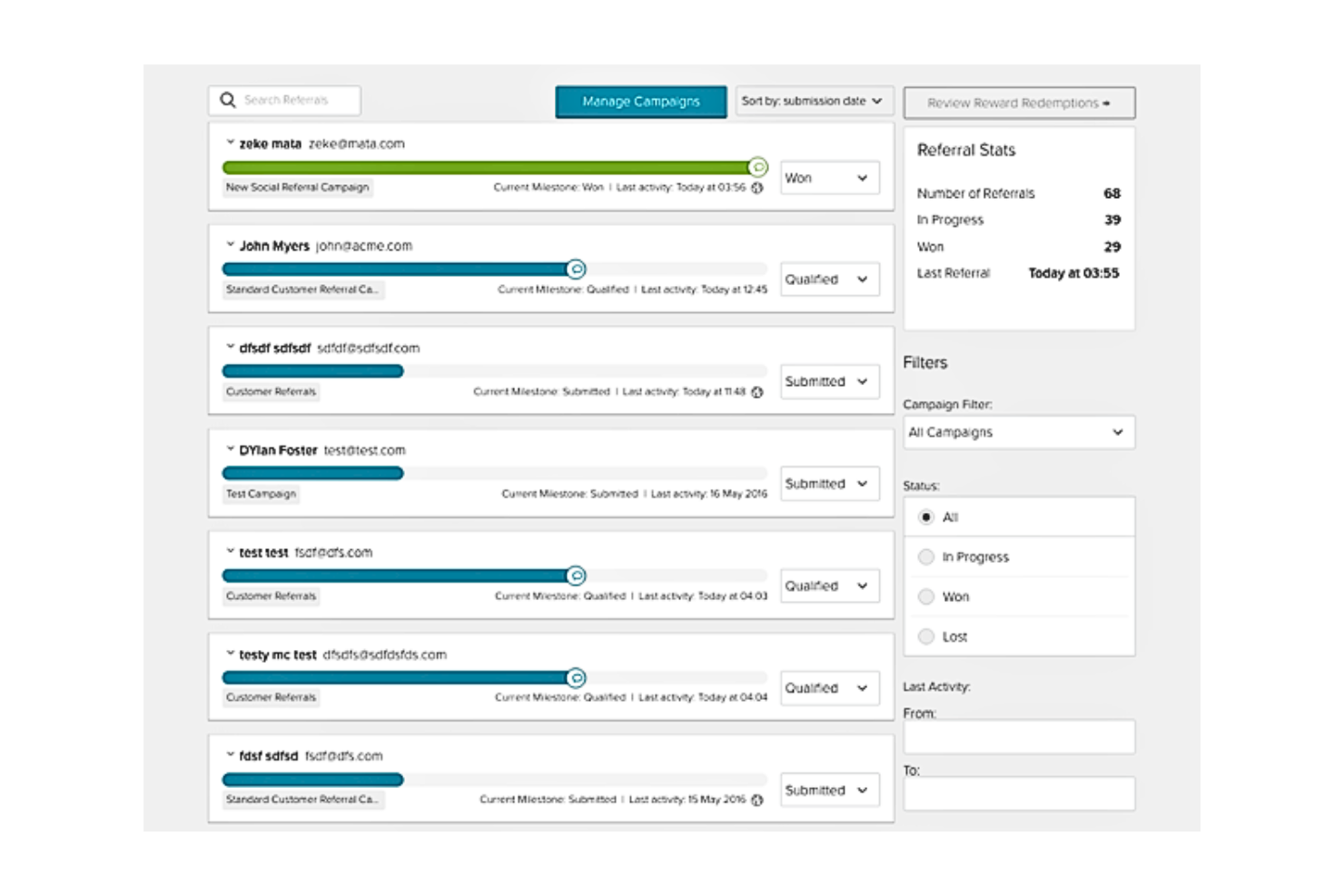Screen dimensions: 1344x896
Task: Click milestone marker on testy mc test bar
Action: pos(576,678)
